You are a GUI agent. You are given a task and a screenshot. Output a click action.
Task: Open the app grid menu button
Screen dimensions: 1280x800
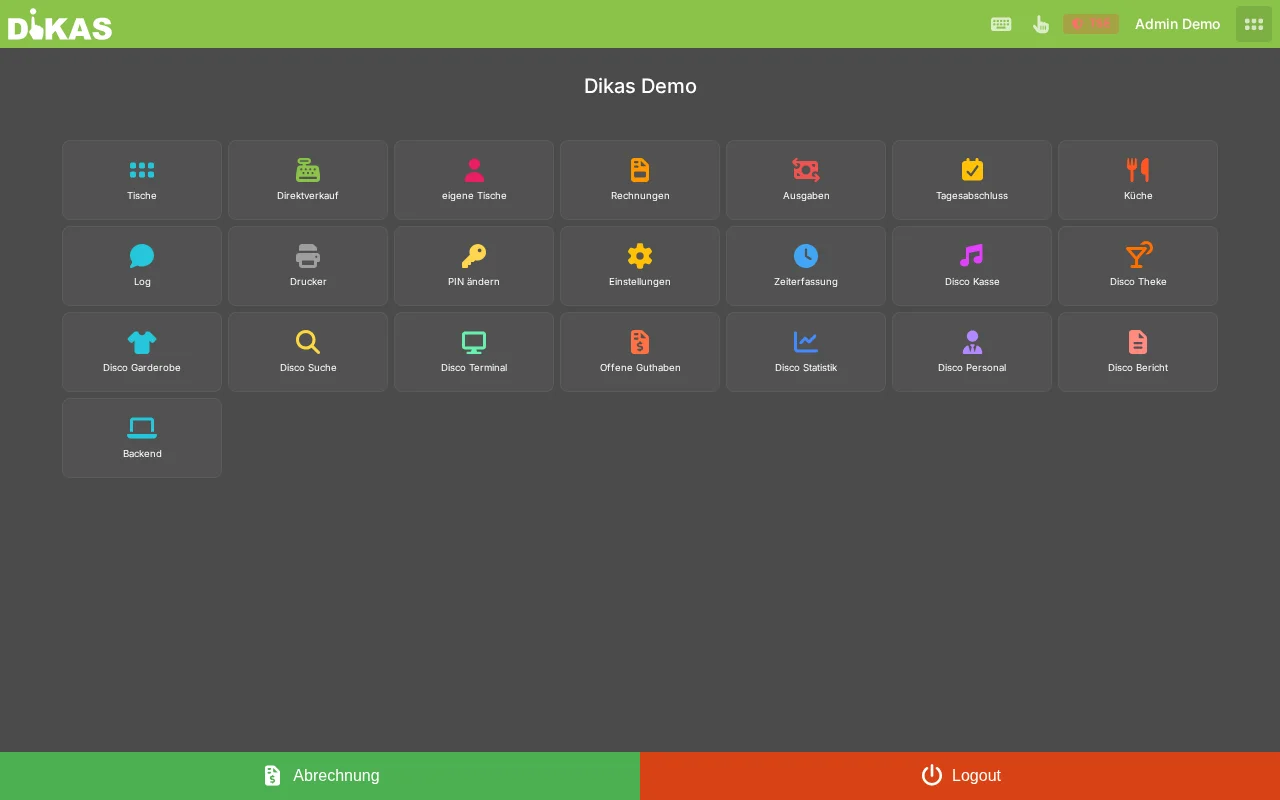click(x=1254, y=24)
